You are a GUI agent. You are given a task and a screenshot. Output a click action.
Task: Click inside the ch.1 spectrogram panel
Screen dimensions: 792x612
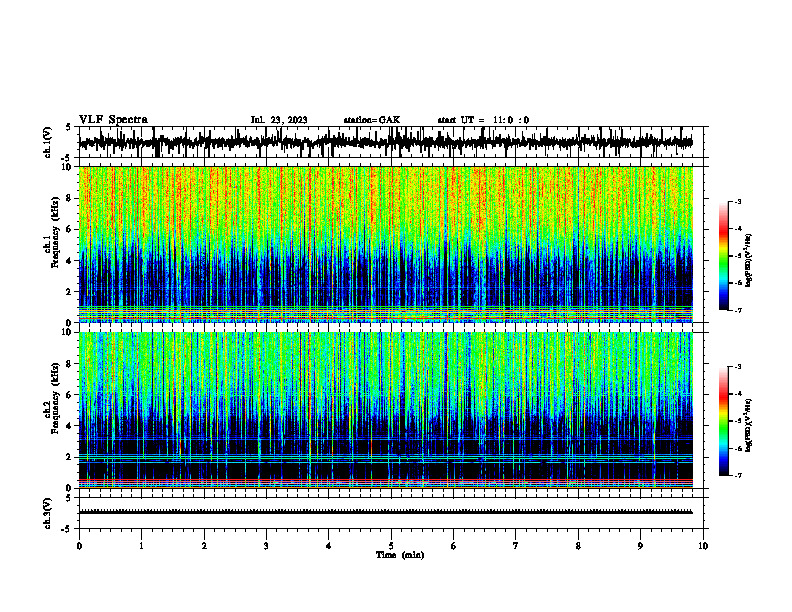(386, 244)
